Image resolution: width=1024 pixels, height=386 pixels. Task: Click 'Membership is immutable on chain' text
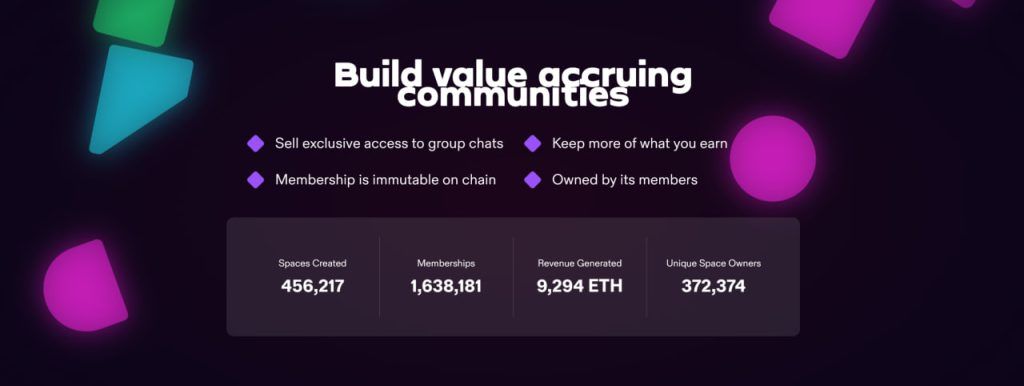point(385,179)
